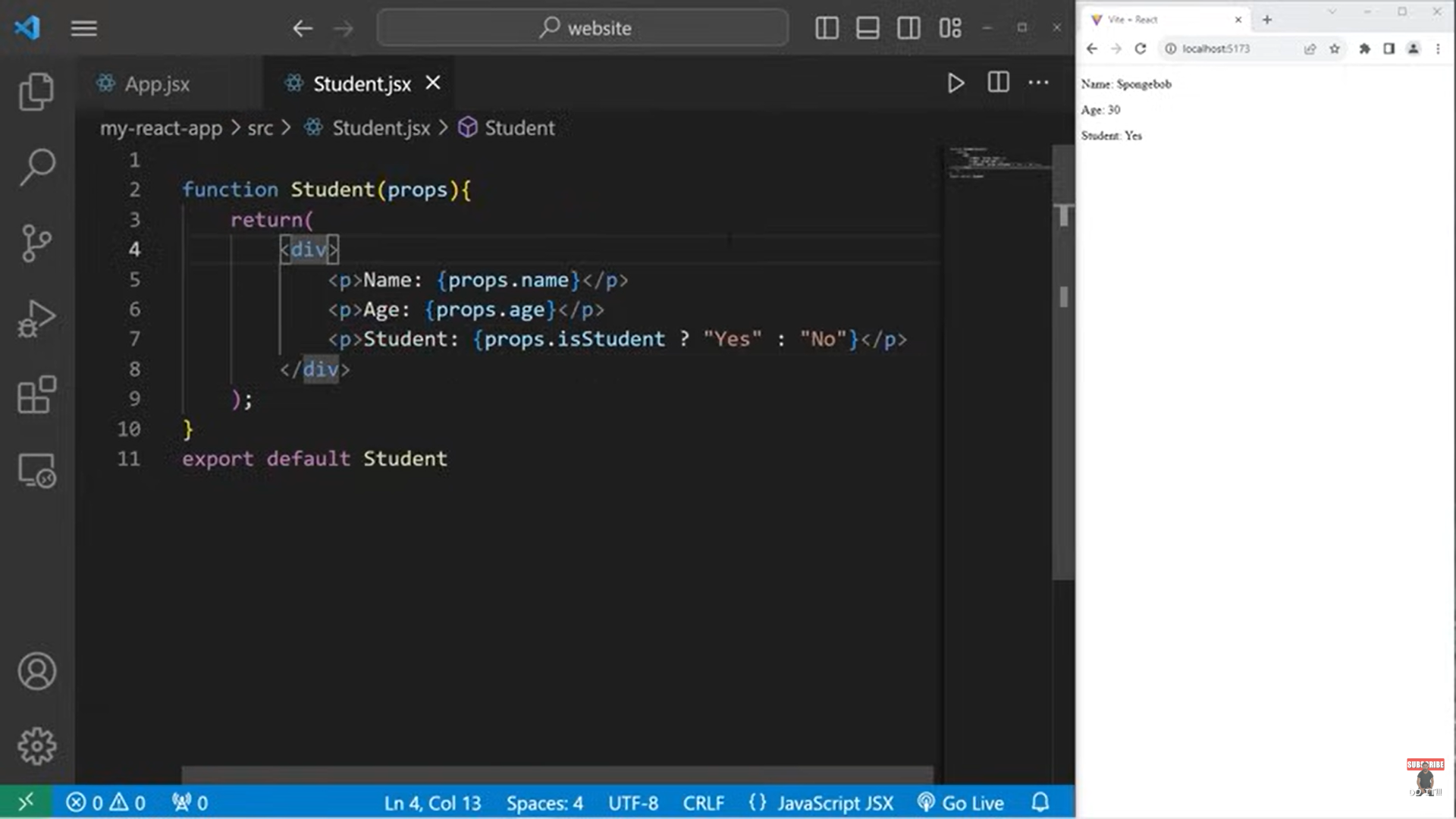Close the Student.jsx tab
The image size is (1456, 819).
[433, 83]
